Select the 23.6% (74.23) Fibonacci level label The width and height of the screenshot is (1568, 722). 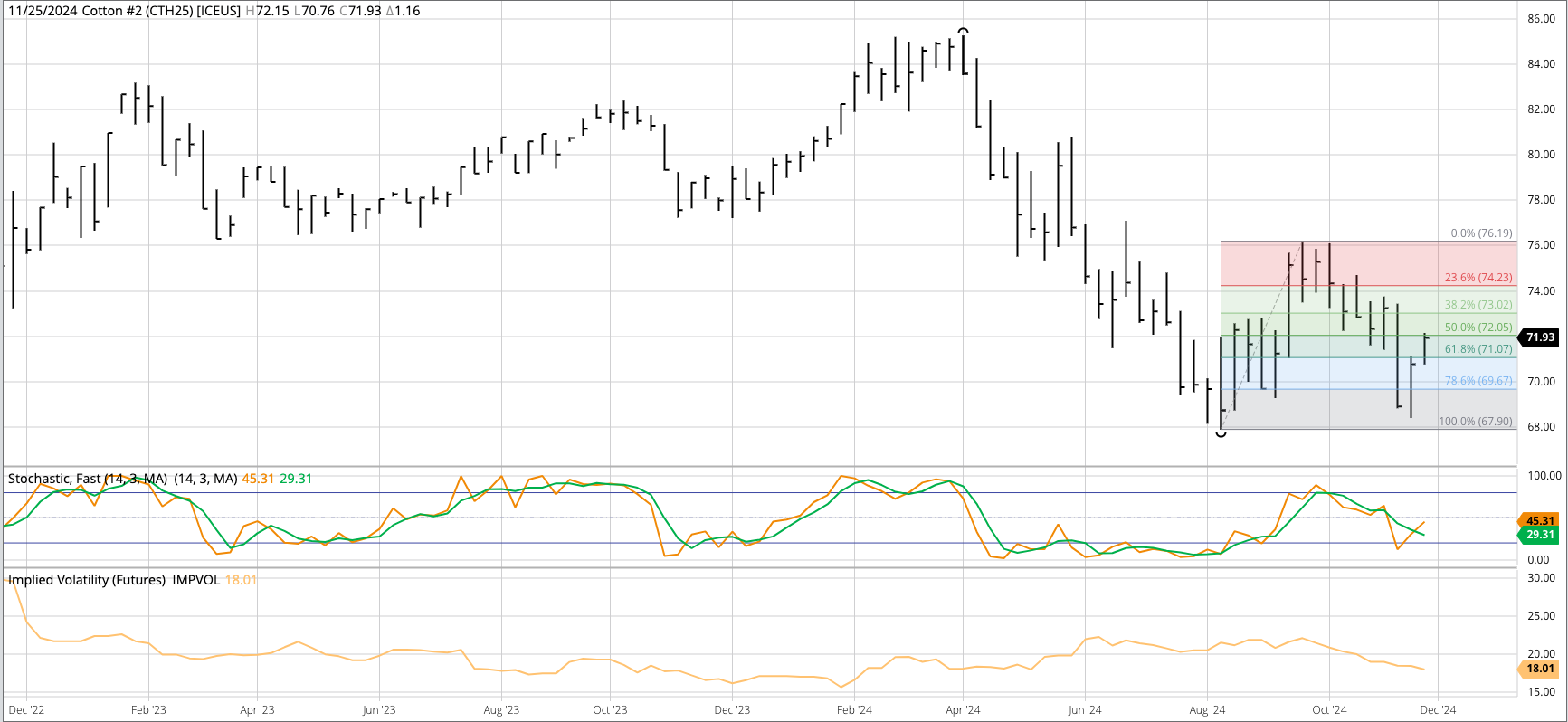pos(1478,278)
